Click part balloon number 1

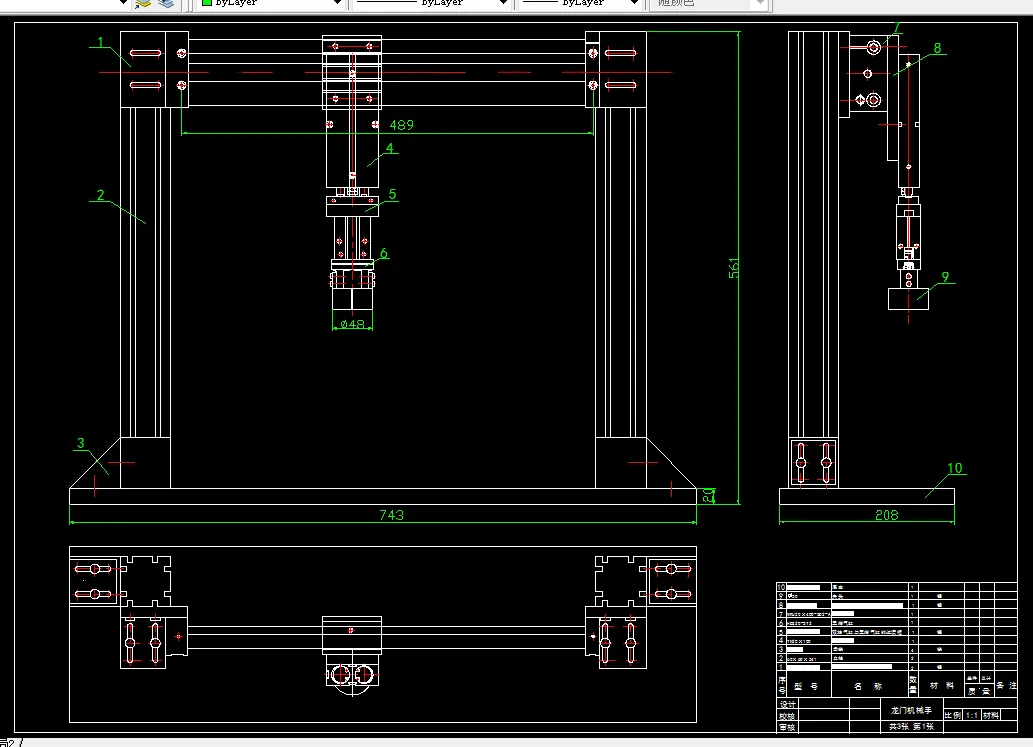click(x=100, y=42)
